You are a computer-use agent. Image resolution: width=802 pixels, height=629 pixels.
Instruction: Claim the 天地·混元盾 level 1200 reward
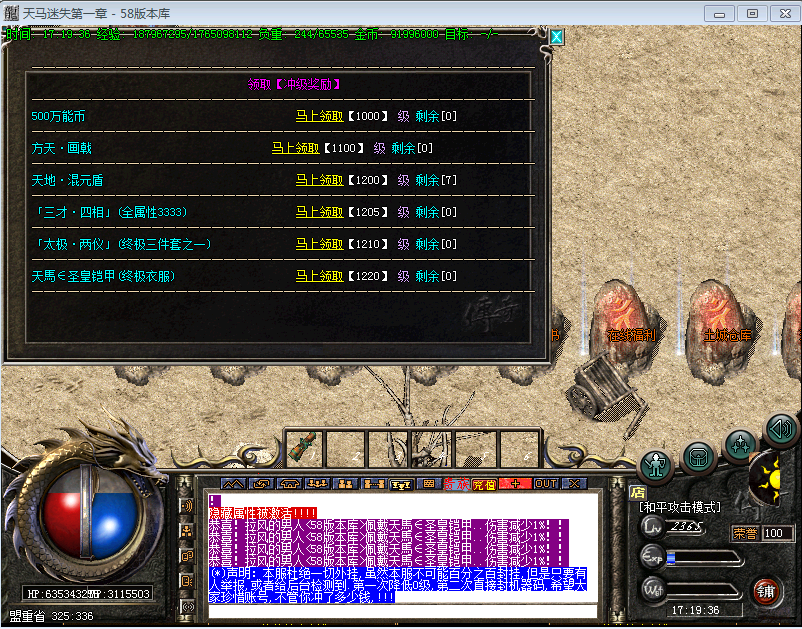(x=319, y=180)
